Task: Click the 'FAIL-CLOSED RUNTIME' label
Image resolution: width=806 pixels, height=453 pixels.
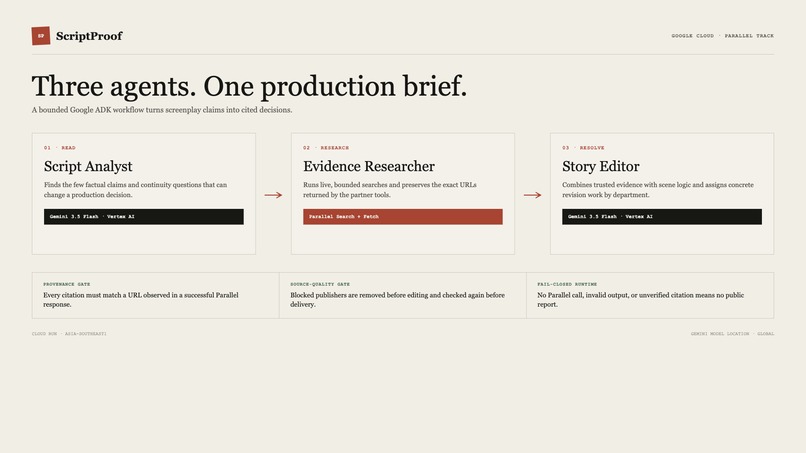Action: [x=567, y=284]
